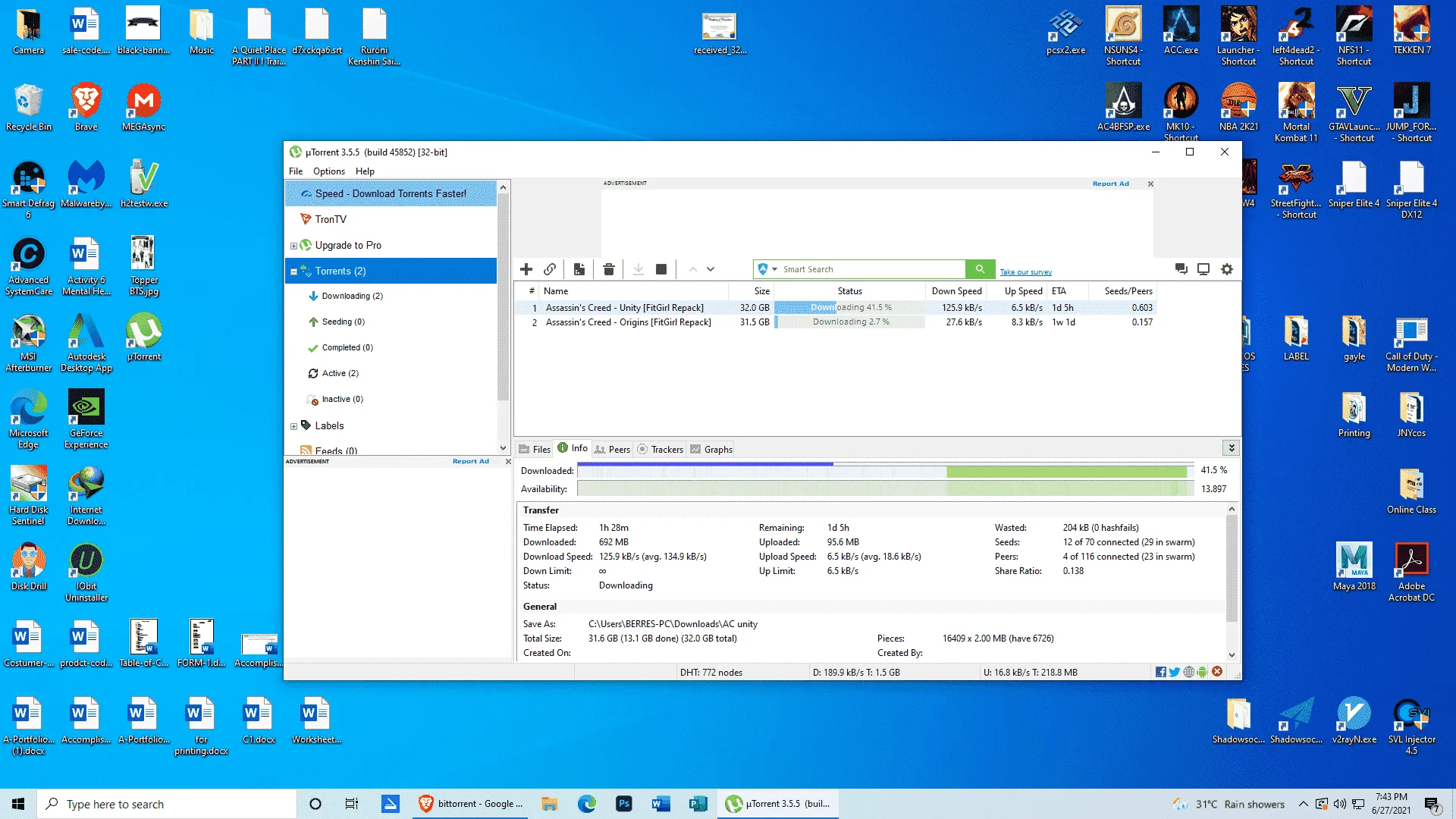
Task: Click the Downloaded pieces progress bar
Action: [x=886, y=471]
